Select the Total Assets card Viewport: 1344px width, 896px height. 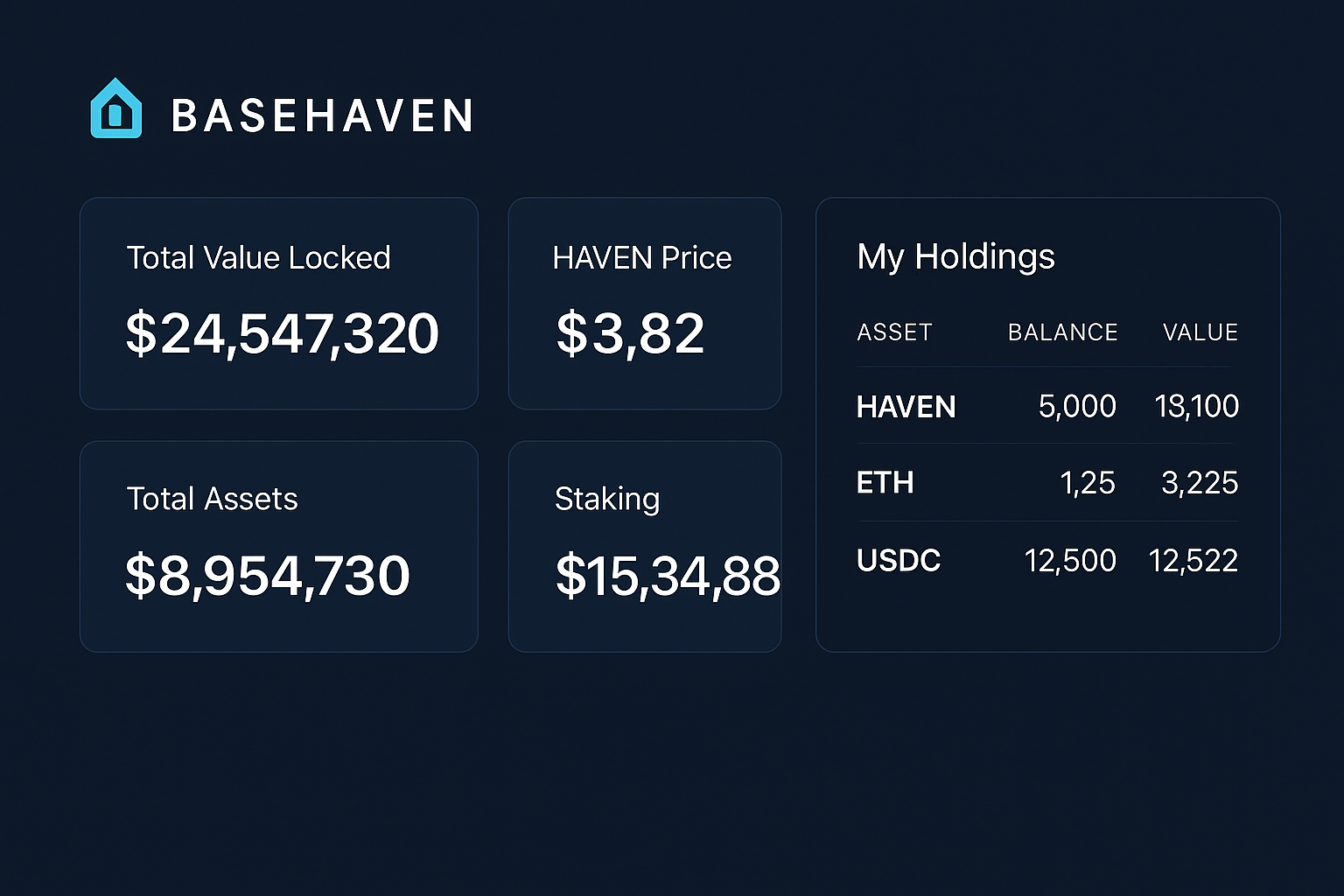pos(278,545)
